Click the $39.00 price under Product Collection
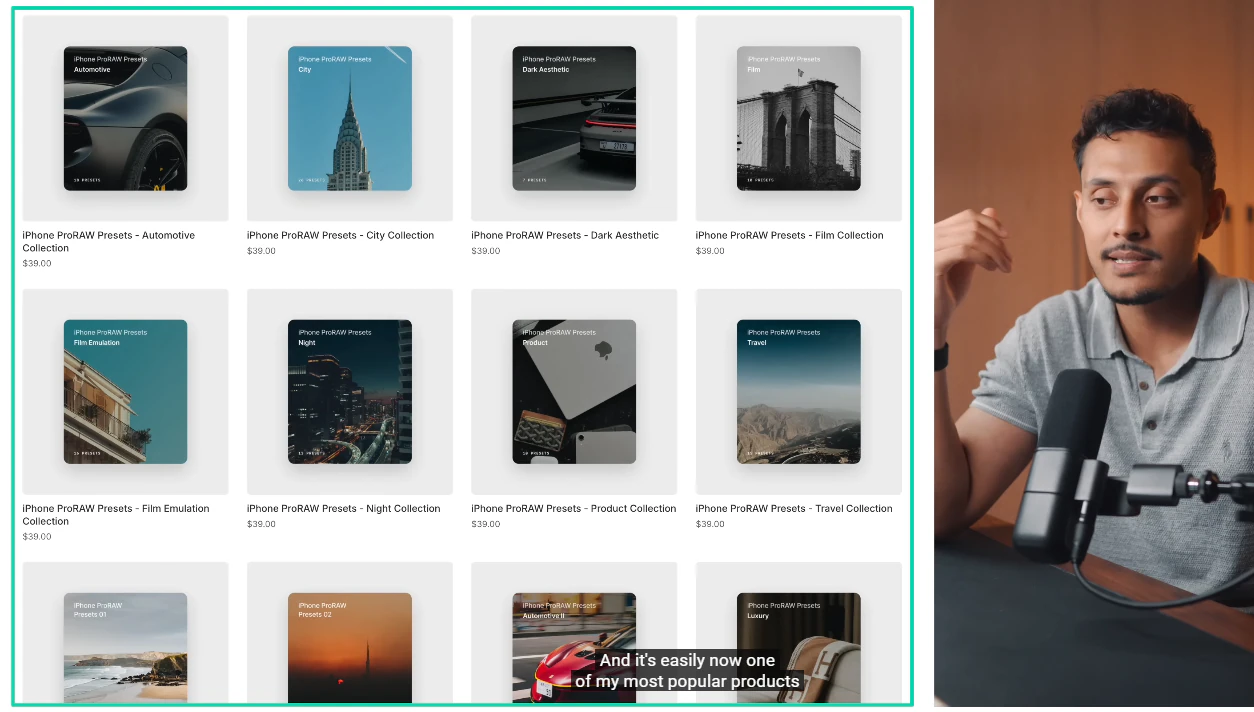The width and height of the screenshot is (1254, 712). pyautogui.click(x=486, y=524)
